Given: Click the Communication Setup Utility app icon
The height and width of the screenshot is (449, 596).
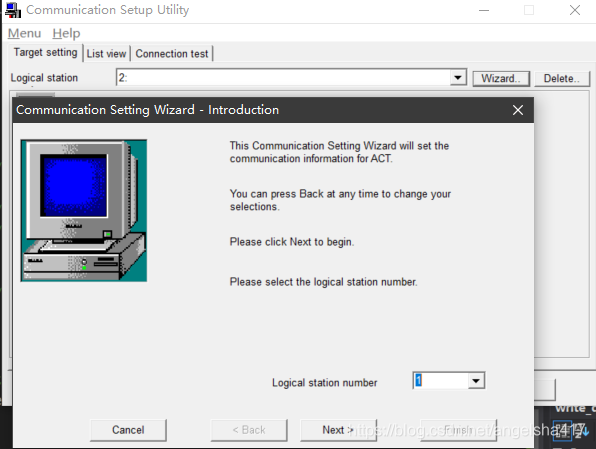Looking at the screenshot, I should [x=13, y=10].
